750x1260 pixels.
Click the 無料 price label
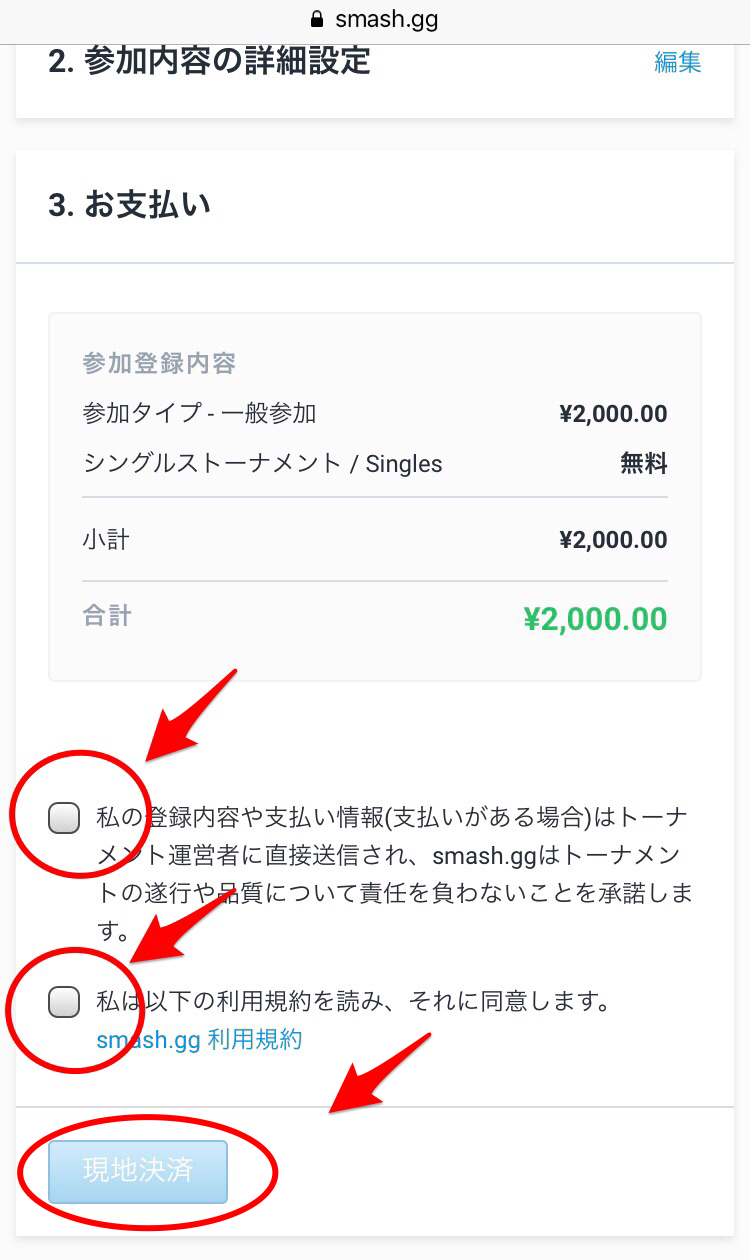[x=644, y=464]
